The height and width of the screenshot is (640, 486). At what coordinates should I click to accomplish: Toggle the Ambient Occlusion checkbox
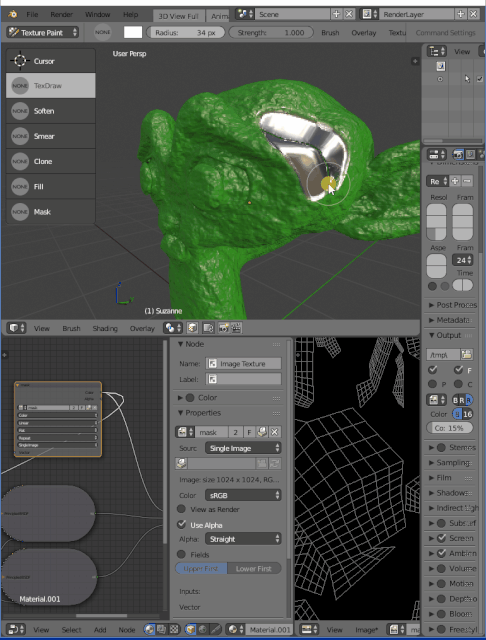click(x=441, y=553)
